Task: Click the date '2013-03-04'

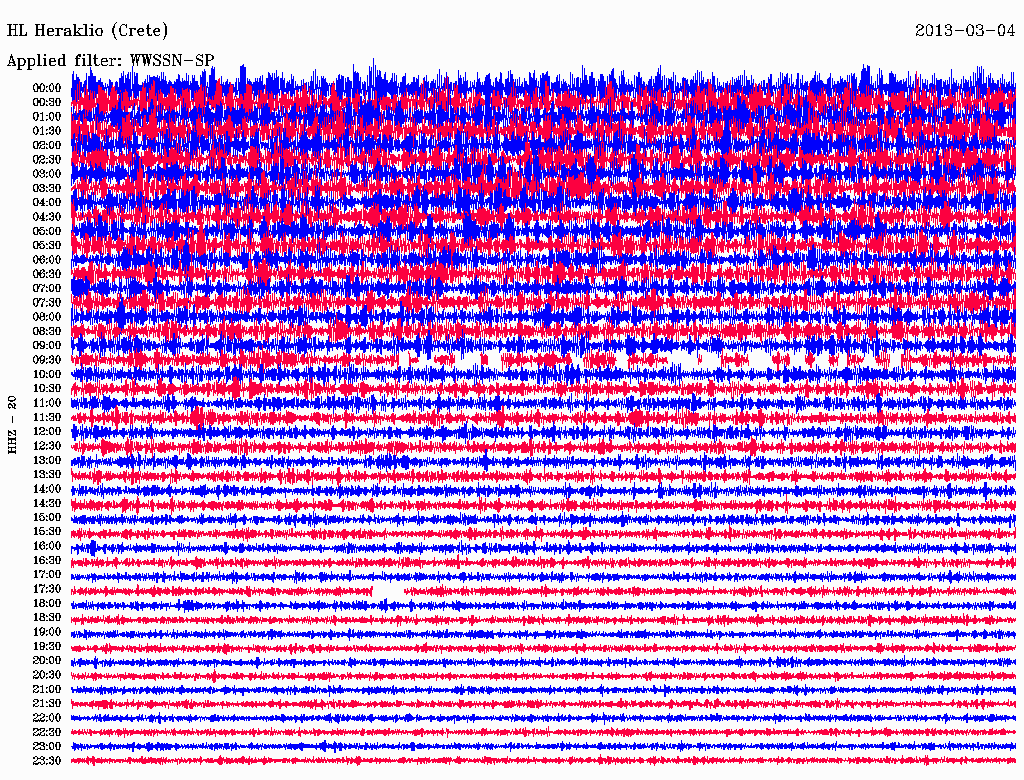Action: coord(965,30)
